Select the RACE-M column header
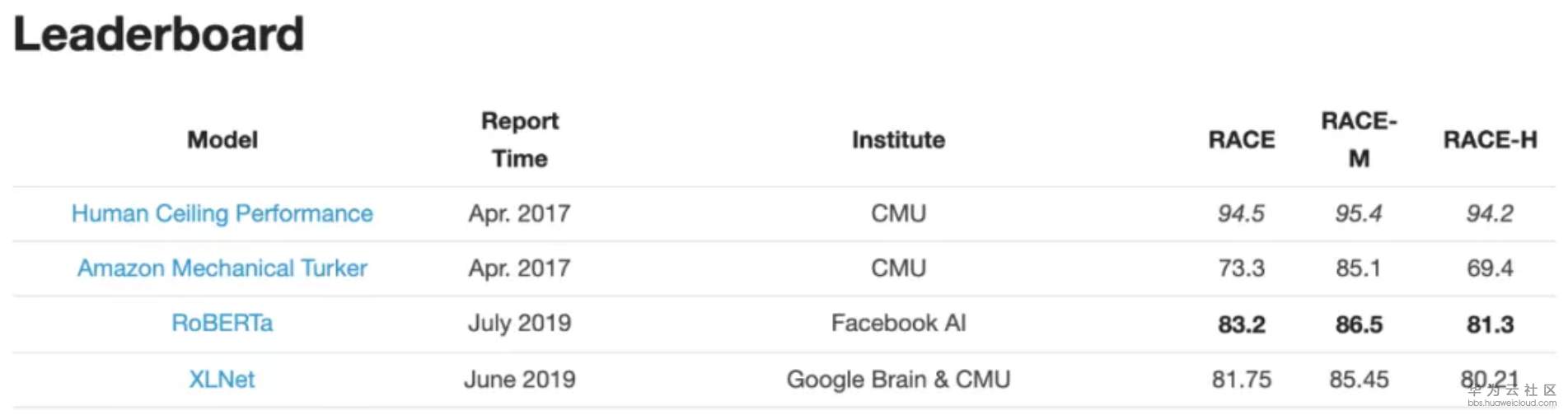This screenshot has width=1568, height=415. (1359, 139)
